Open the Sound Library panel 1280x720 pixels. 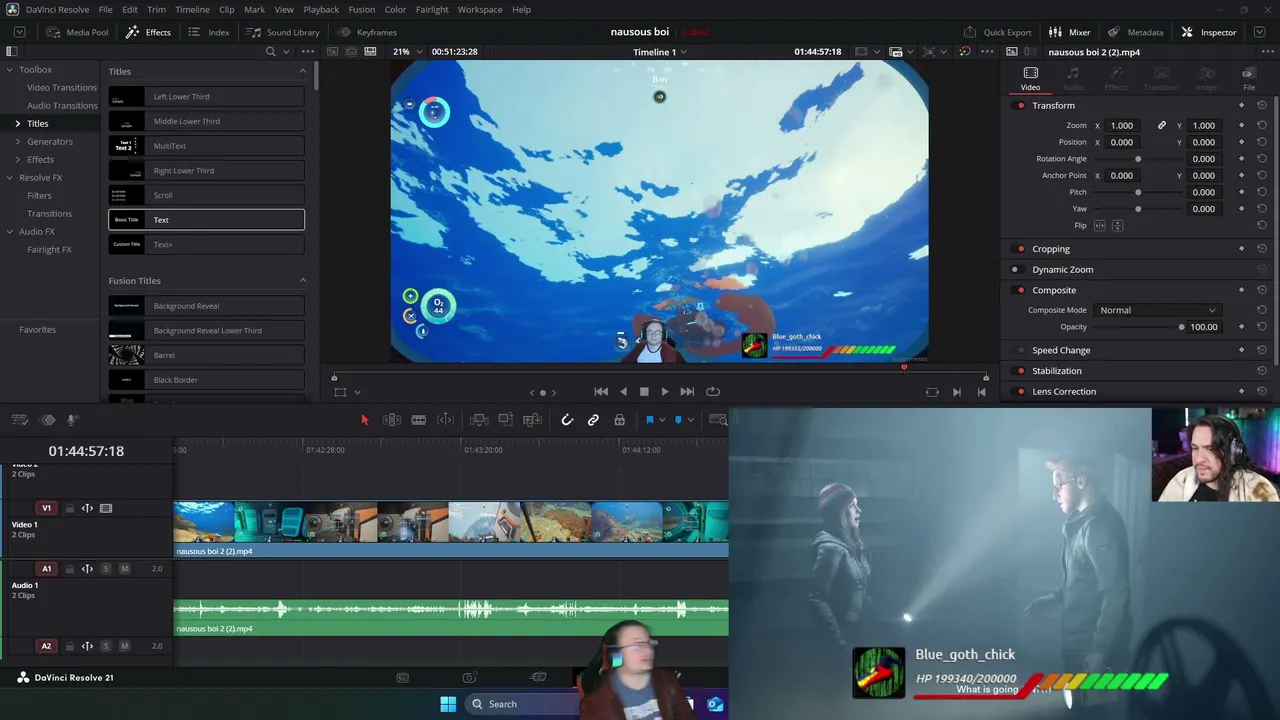tap(283, 32)
